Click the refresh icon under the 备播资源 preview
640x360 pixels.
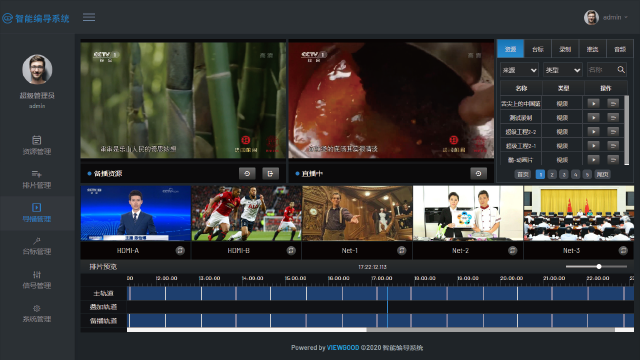coord(247,173)
